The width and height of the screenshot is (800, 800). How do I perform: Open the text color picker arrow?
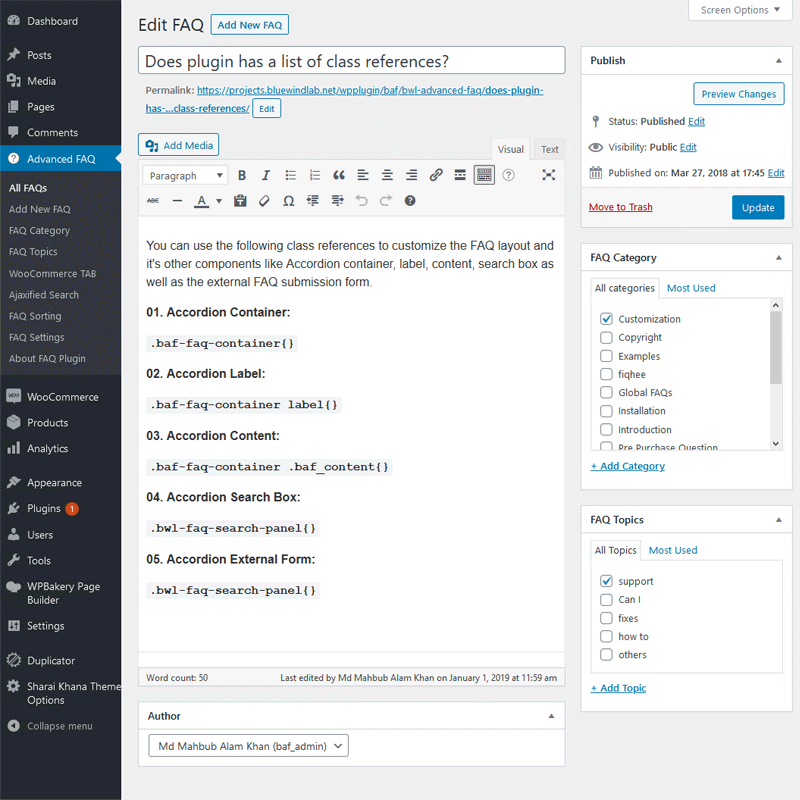point(217,200)
